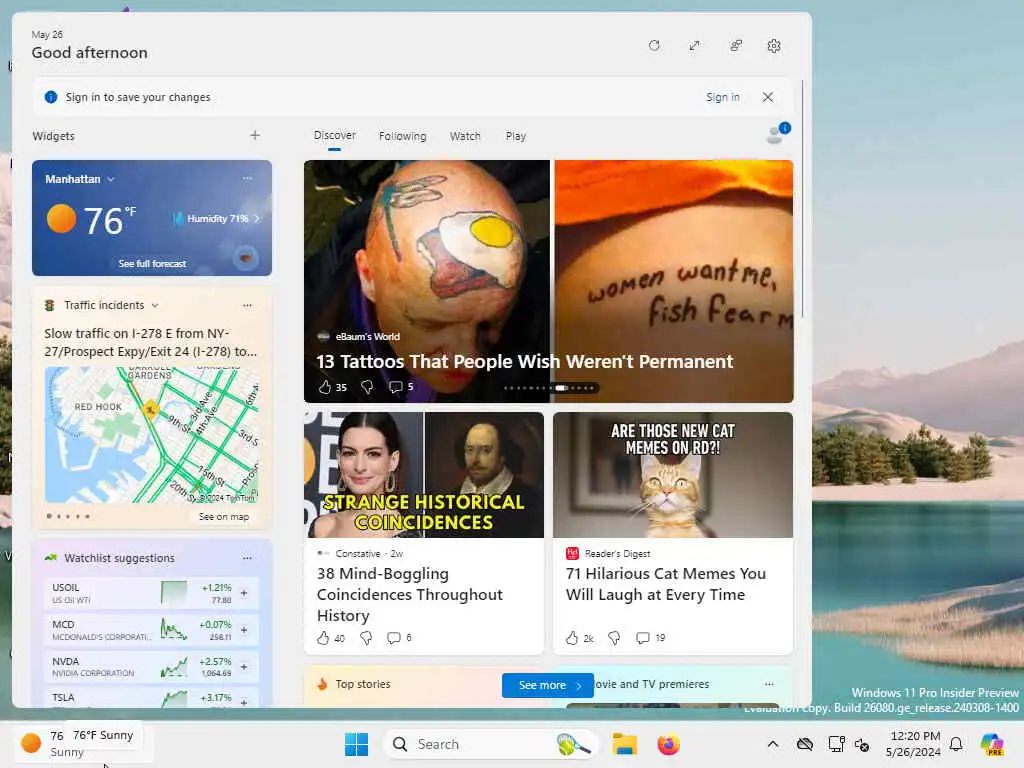1024x768 pixels.
Task: Dislike the Coincidences article
Action: 366,638
